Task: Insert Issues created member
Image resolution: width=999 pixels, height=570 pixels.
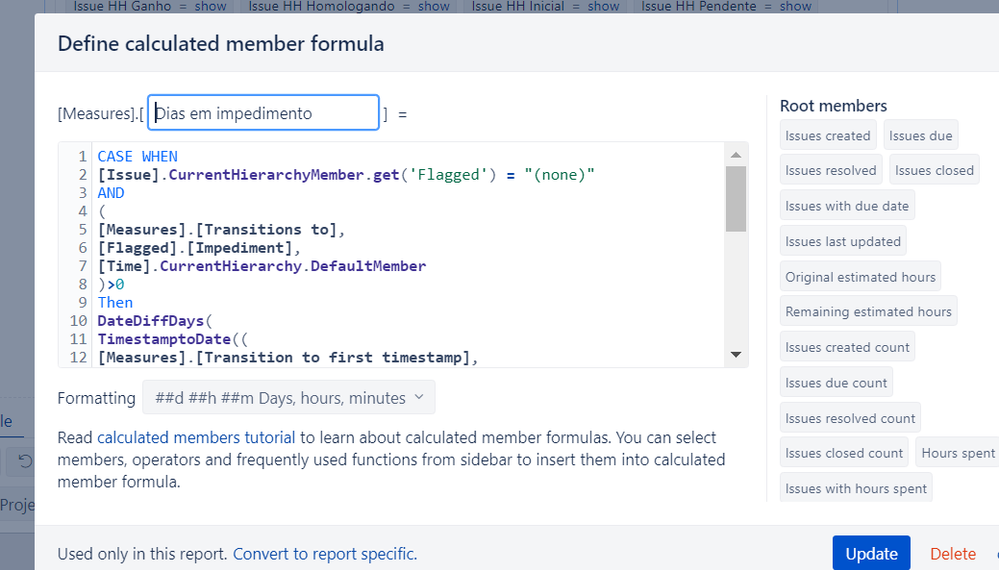Action: [828, 136]
